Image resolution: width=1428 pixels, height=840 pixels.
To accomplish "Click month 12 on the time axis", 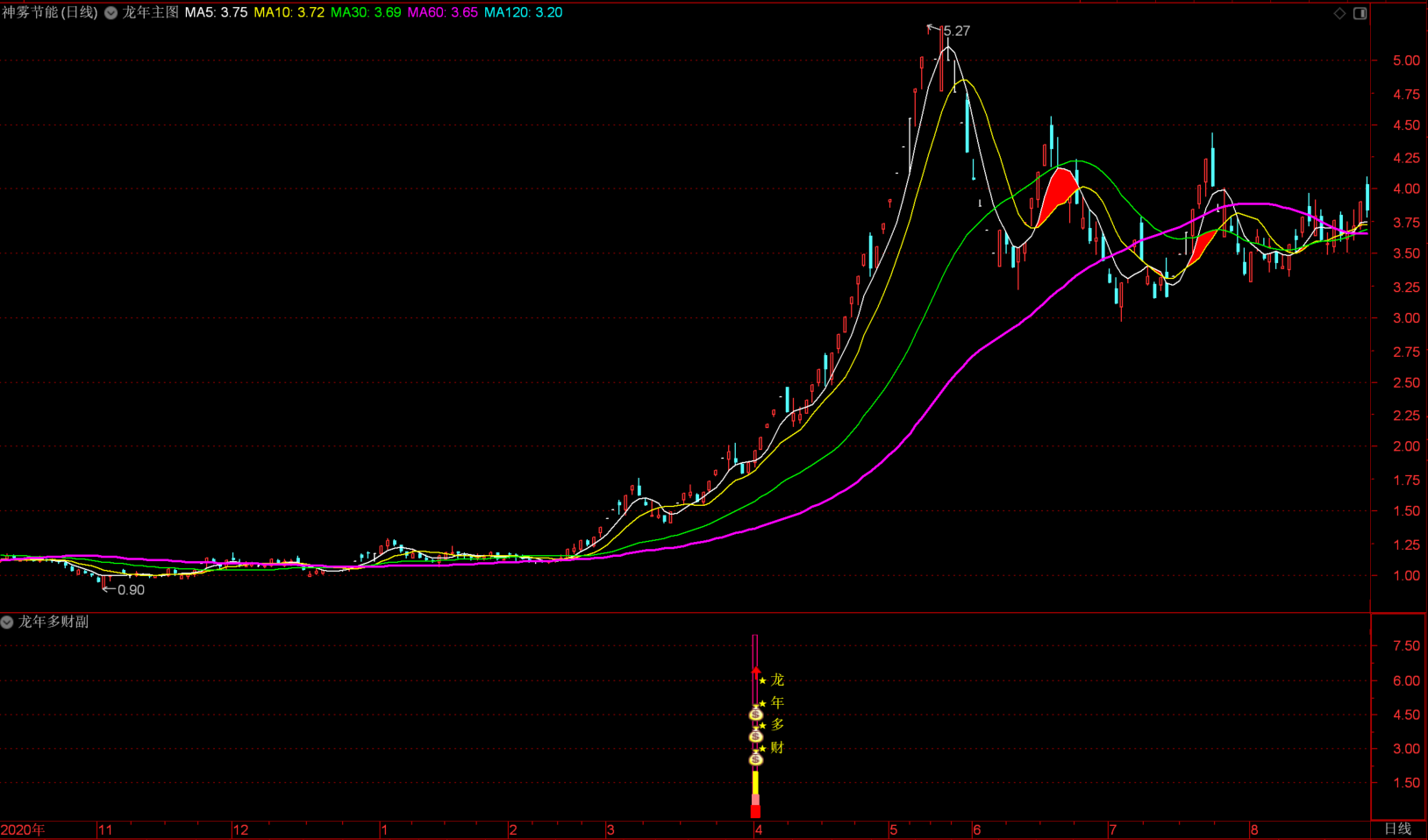I will 240,829.
